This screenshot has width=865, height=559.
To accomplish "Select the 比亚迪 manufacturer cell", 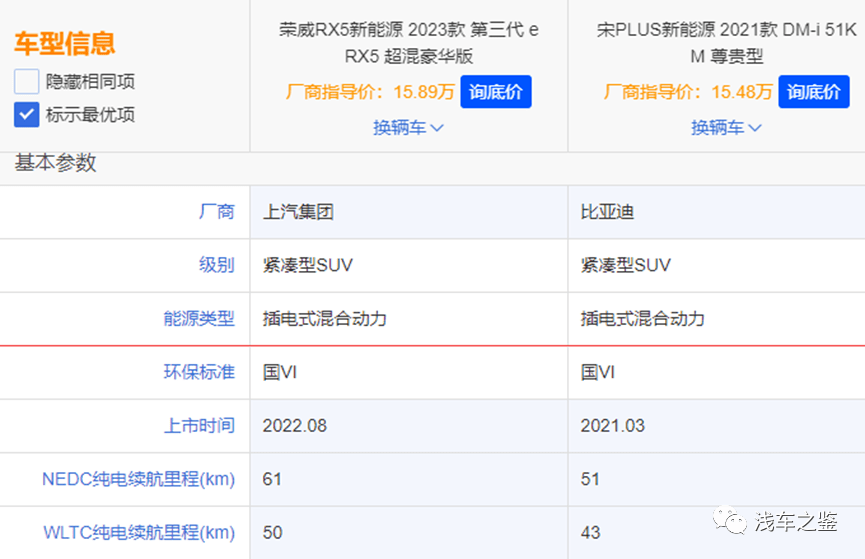I will pos(717,212).
